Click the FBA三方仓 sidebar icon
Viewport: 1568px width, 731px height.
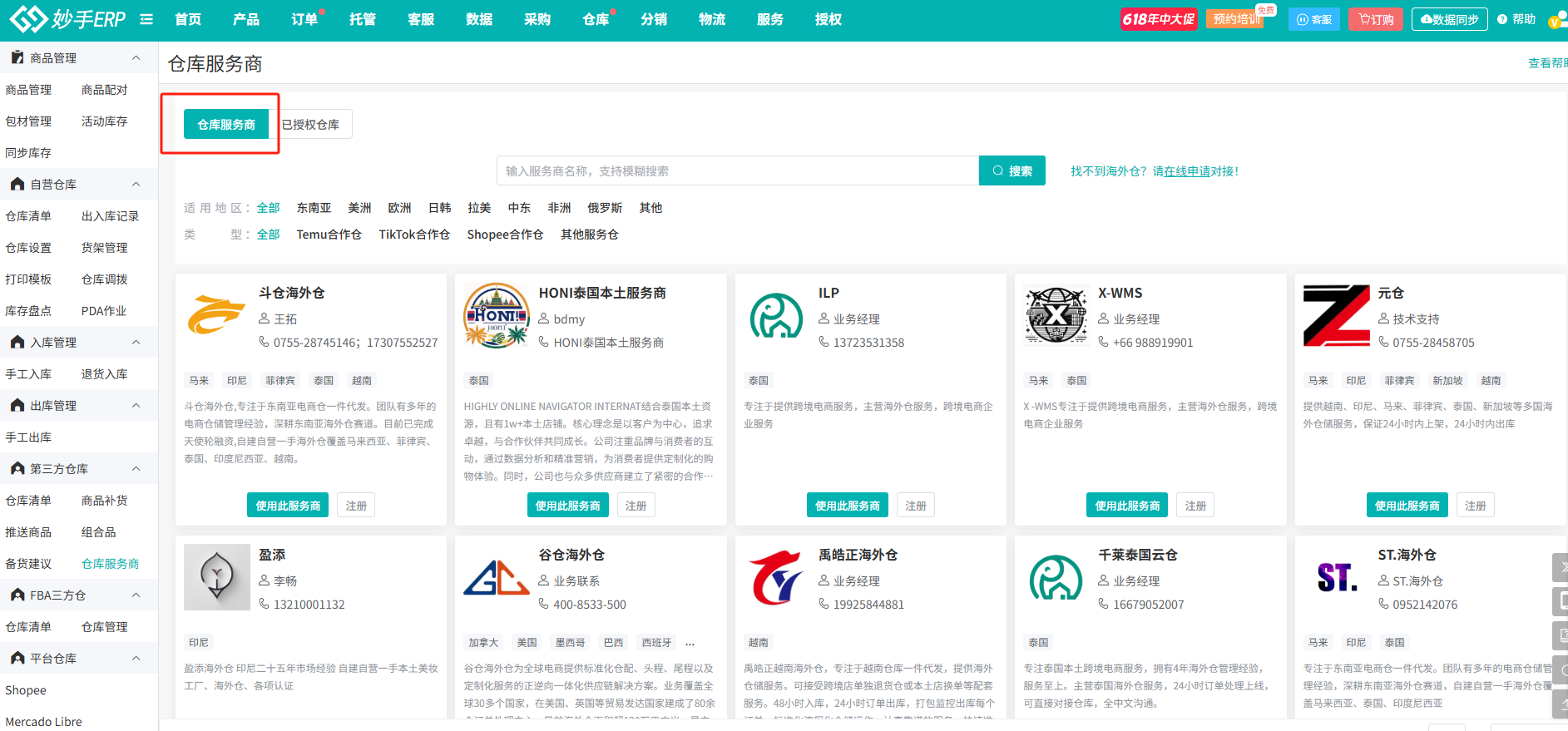point(17,595)
